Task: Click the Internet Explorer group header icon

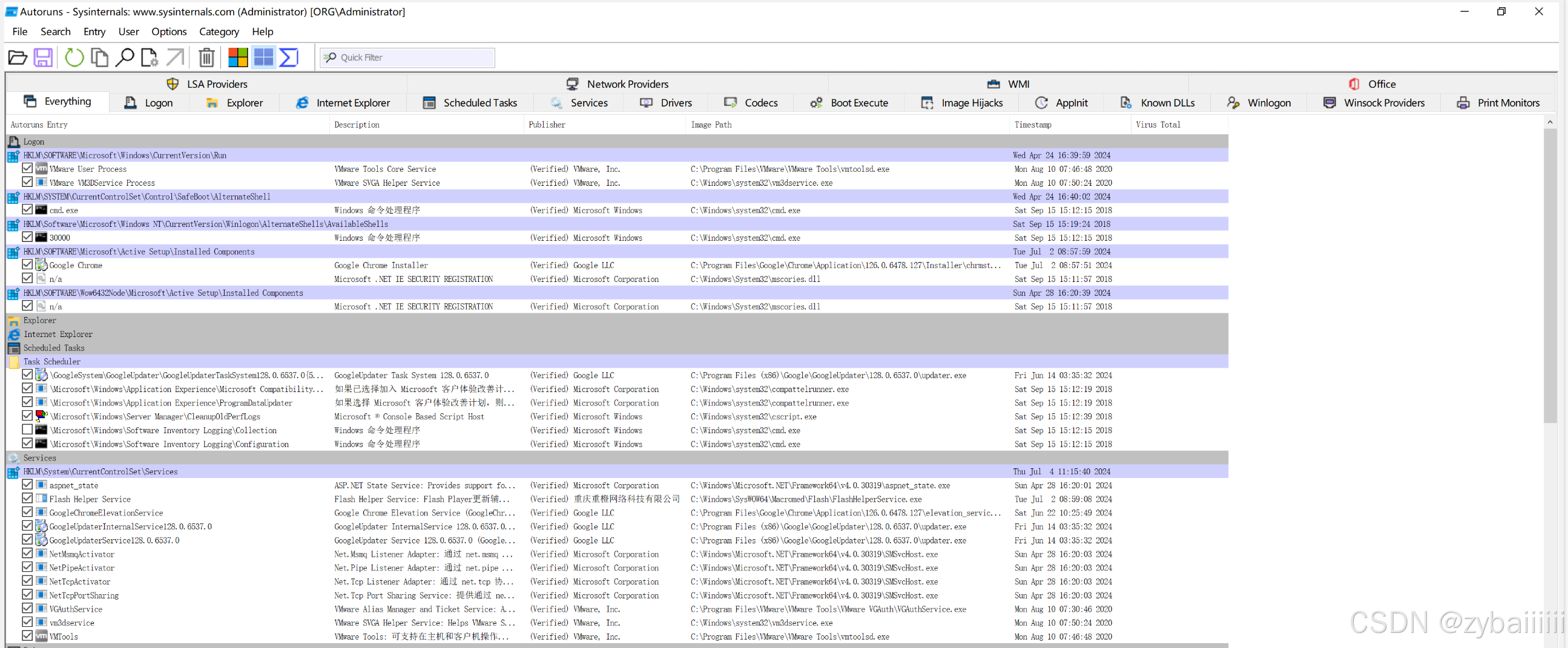Action: (x=13, y=334)
